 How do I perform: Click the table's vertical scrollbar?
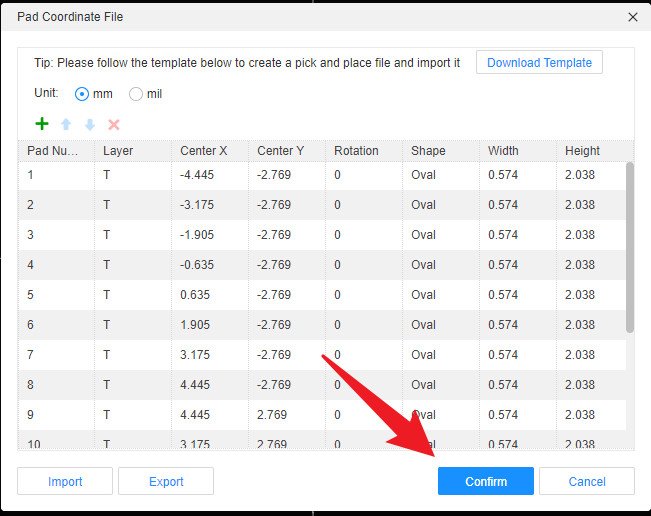(629, 246)
